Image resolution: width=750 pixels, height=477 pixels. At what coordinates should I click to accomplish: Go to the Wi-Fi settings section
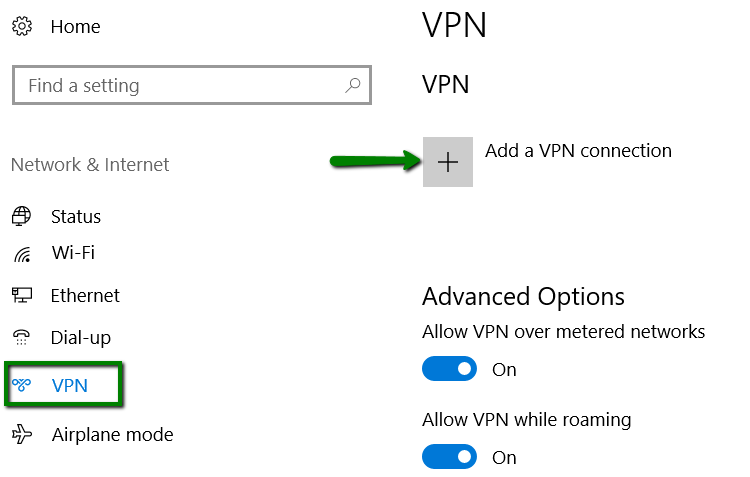73,253
